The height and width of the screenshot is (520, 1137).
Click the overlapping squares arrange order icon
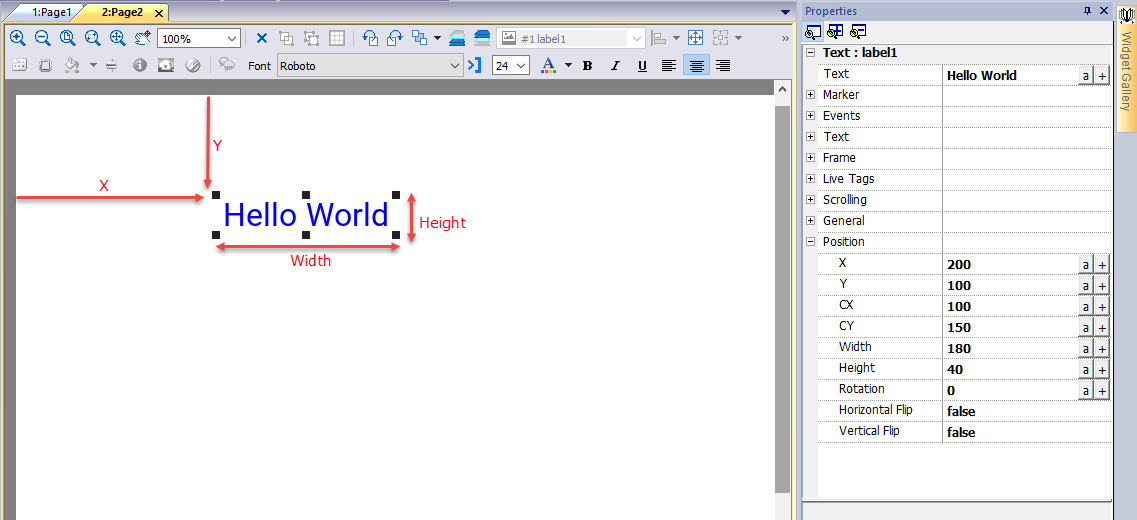coord(420,38)
